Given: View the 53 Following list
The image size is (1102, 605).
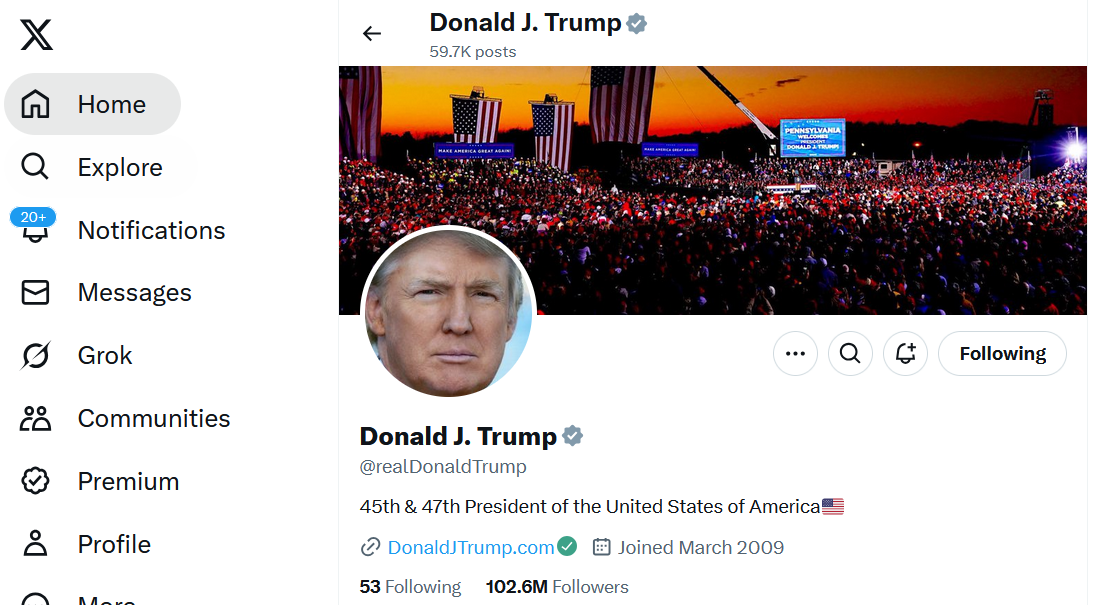Looking at the screenshot, I should pos(410,587).
